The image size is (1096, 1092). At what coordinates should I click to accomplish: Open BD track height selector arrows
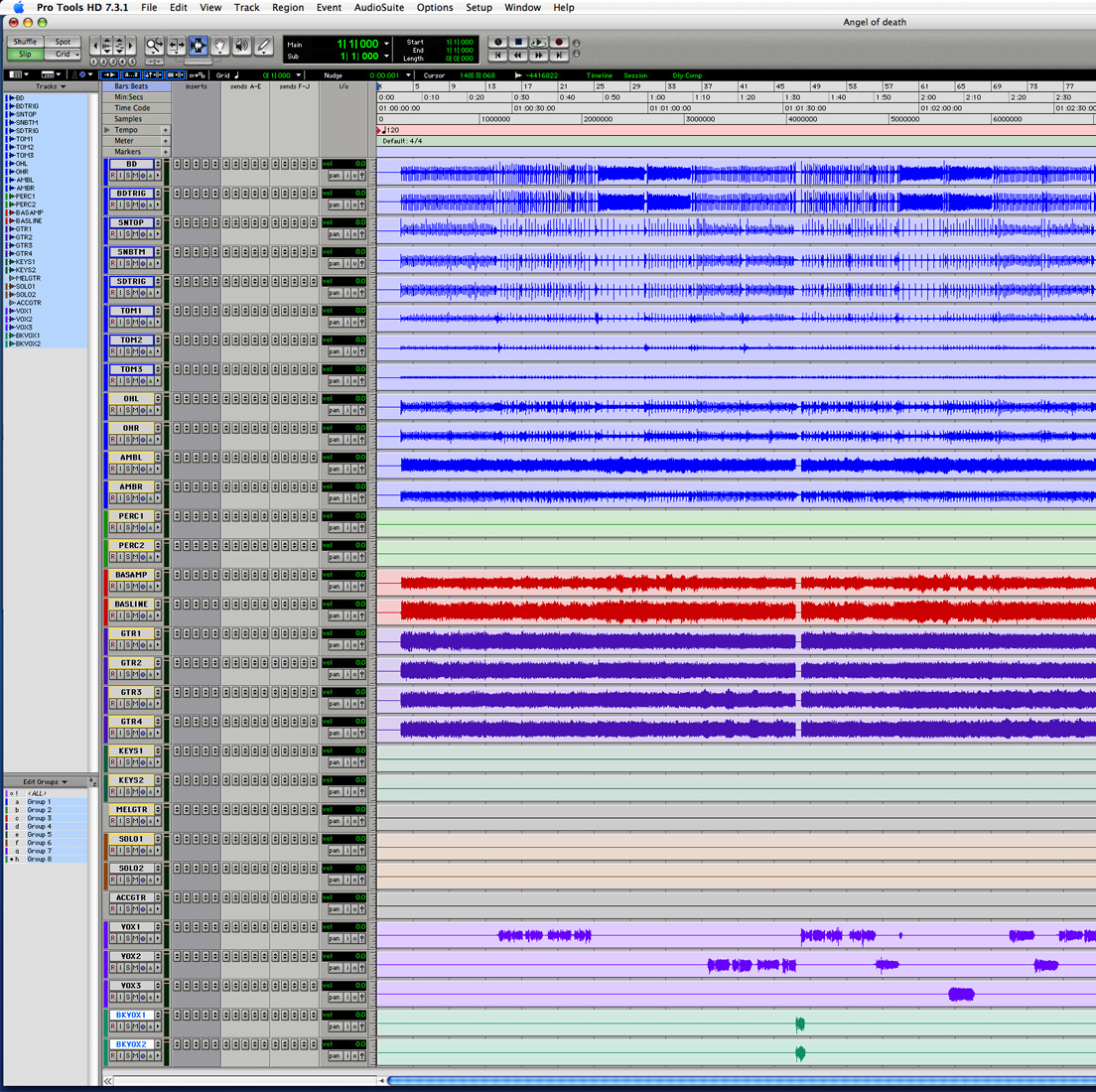coord(158,164)
